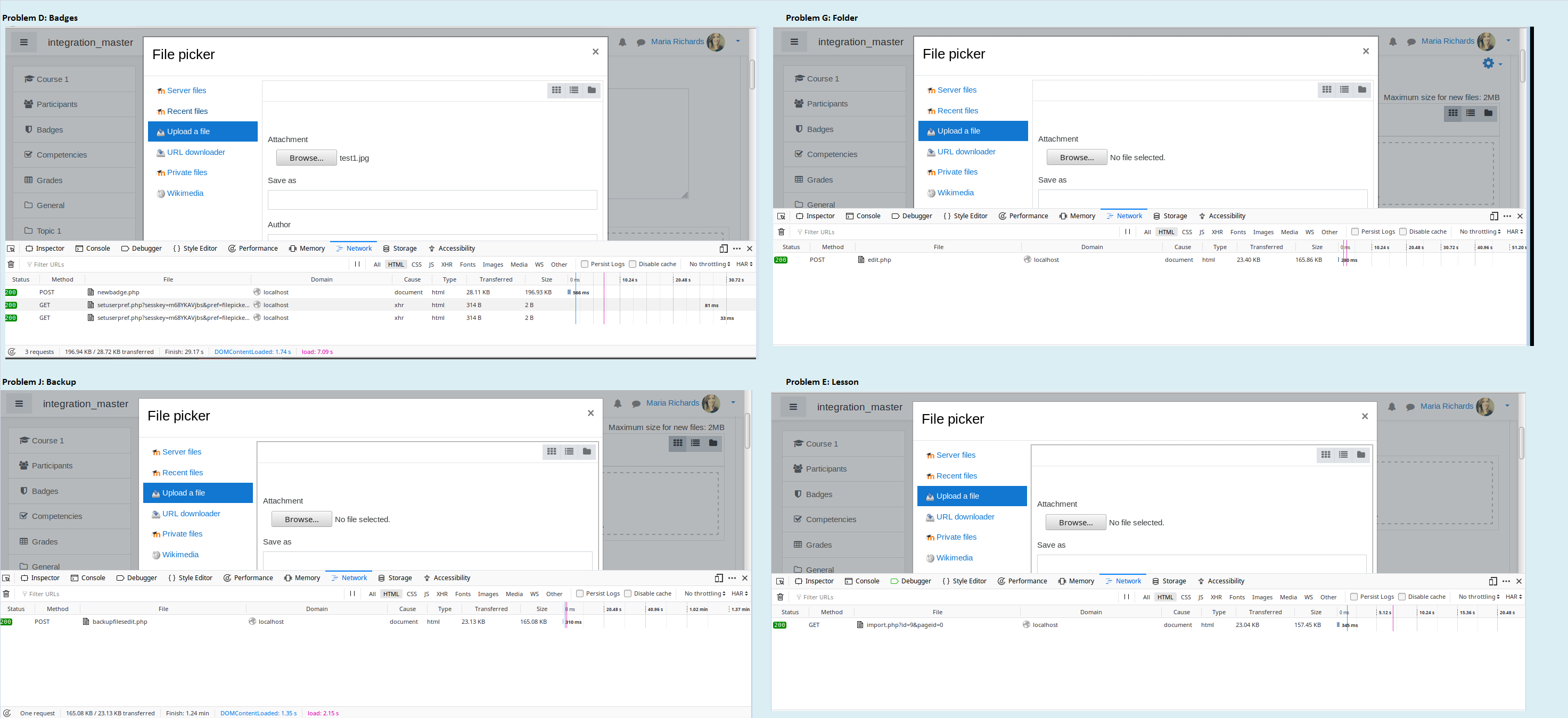
Task: Open performance analysis icon in Badges status bar
Action: point(12,352)
